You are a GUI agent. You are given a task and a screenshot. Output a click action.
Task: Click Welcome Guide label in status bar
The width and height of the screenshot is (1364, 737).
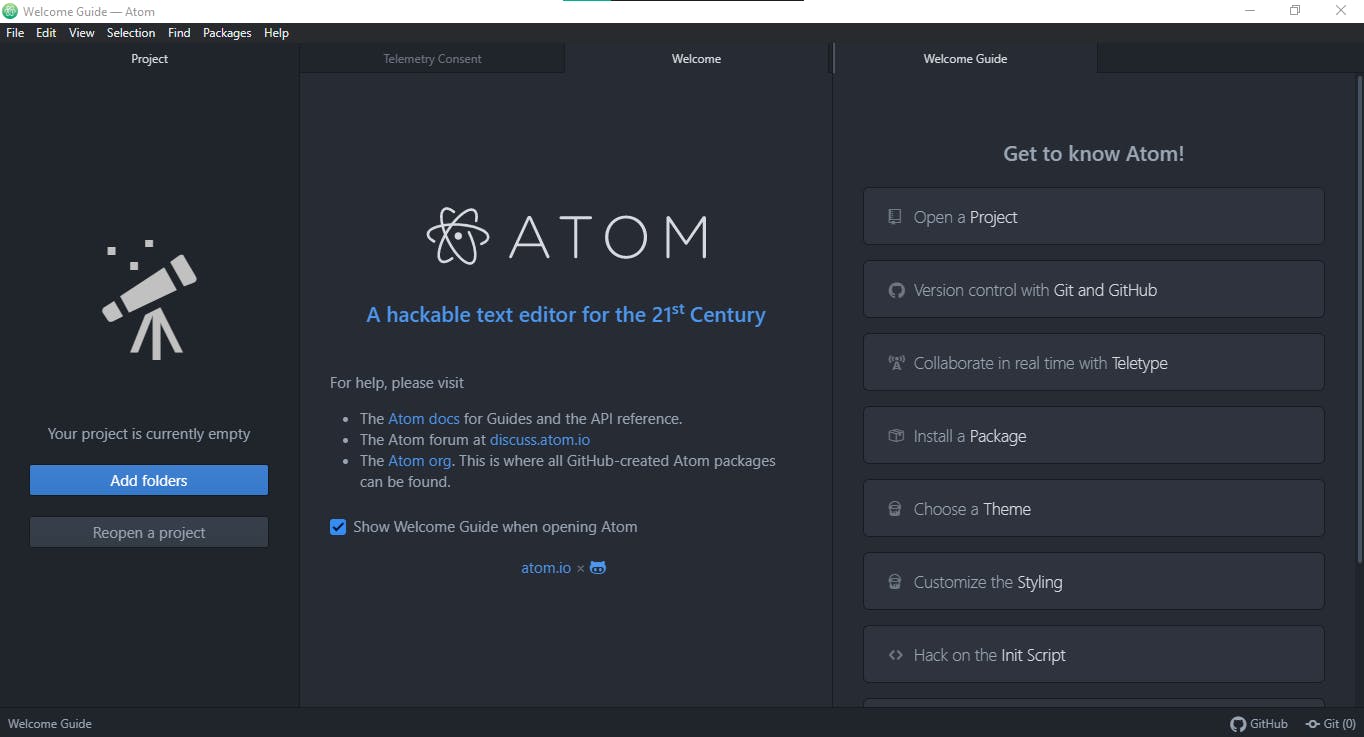click(50, 724)
